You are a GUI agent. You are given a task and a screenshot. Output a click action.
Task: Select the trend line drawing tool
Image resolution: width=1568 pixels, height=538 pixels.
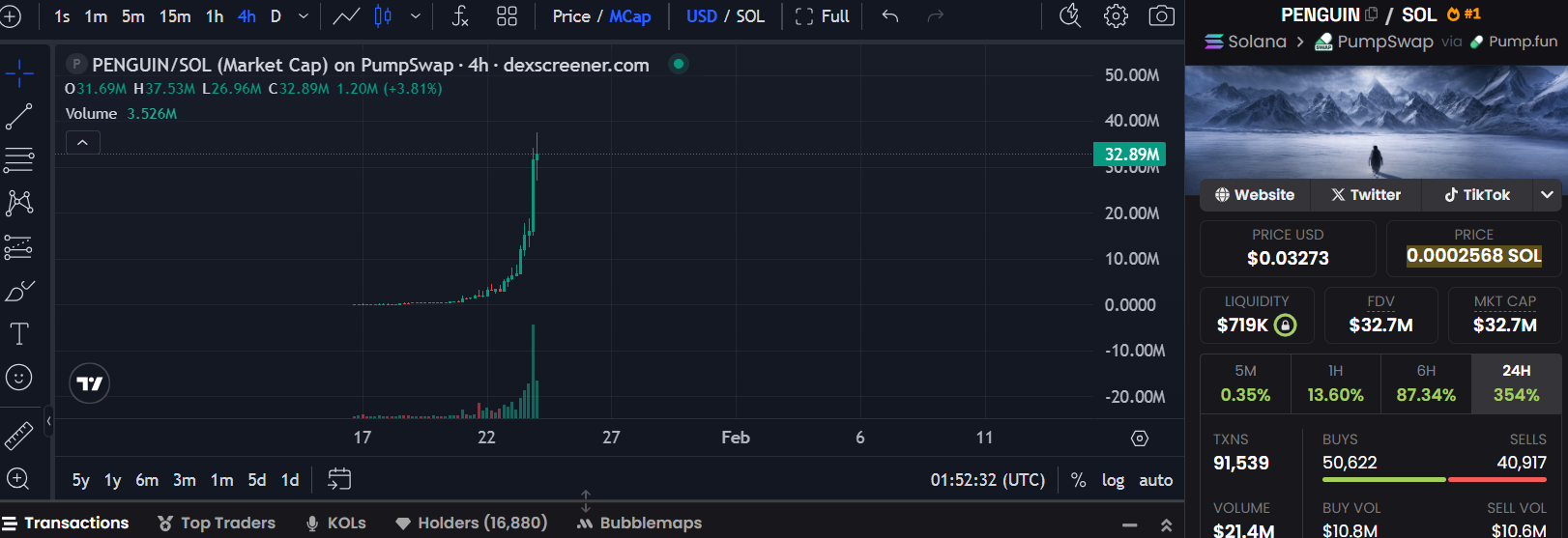pyautogui.click(x=19, y=117)
